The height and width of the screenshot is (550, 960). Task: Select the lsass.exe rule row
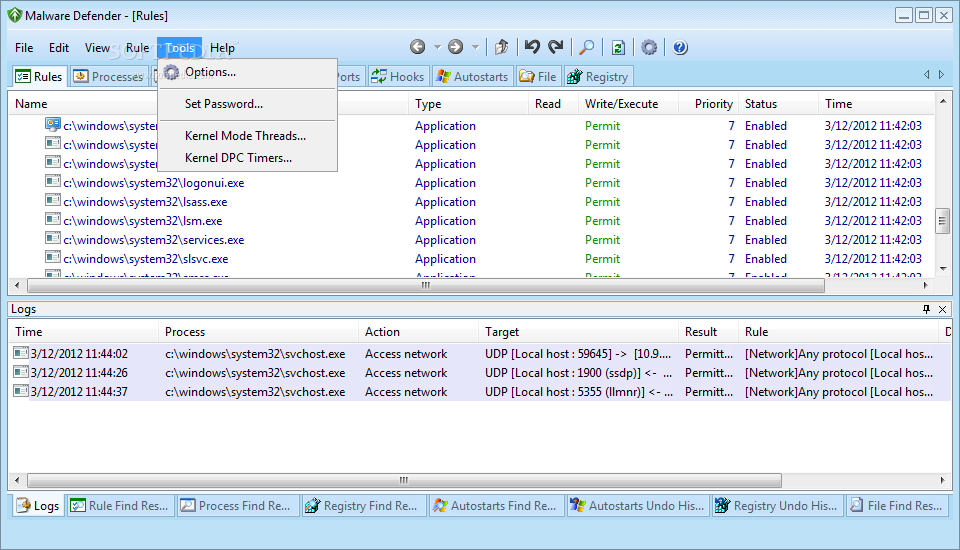click(470, 202)
